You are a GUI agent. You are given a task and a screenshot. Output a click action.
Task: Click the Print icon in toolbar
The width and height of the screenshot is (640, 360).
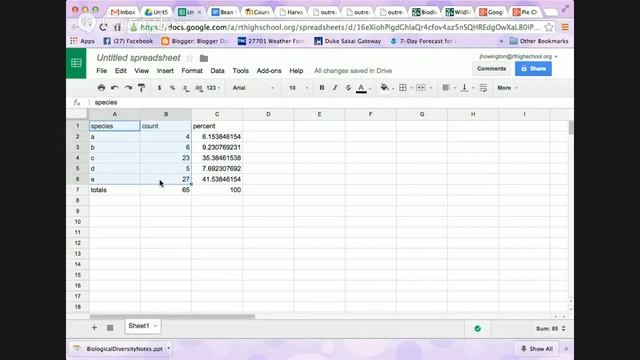[x=101, y=88]
